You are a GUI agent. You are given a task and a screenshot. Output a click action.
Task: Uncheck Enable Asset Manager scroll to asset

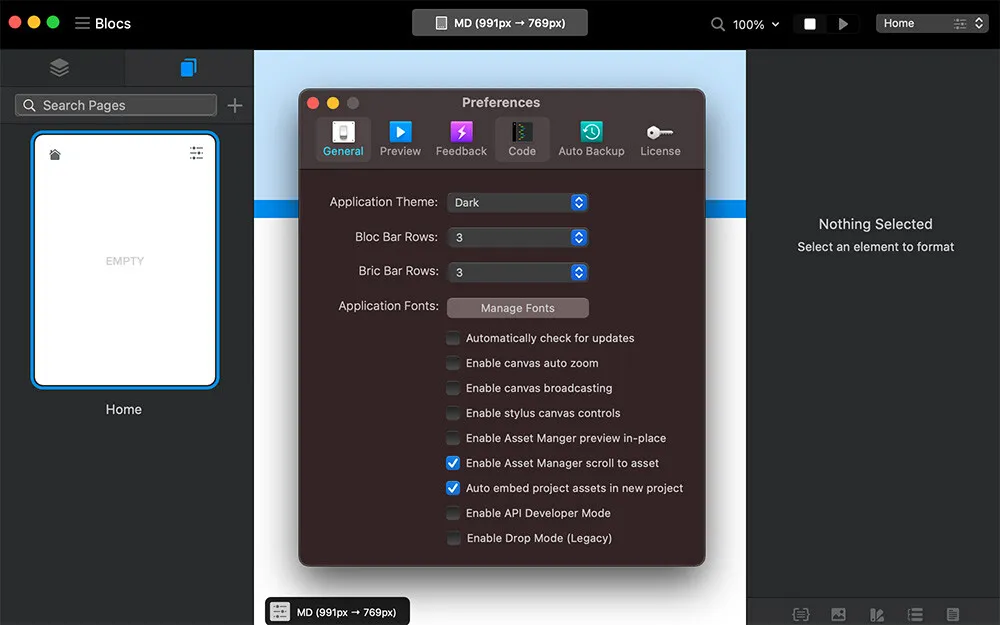coord(454,463)
